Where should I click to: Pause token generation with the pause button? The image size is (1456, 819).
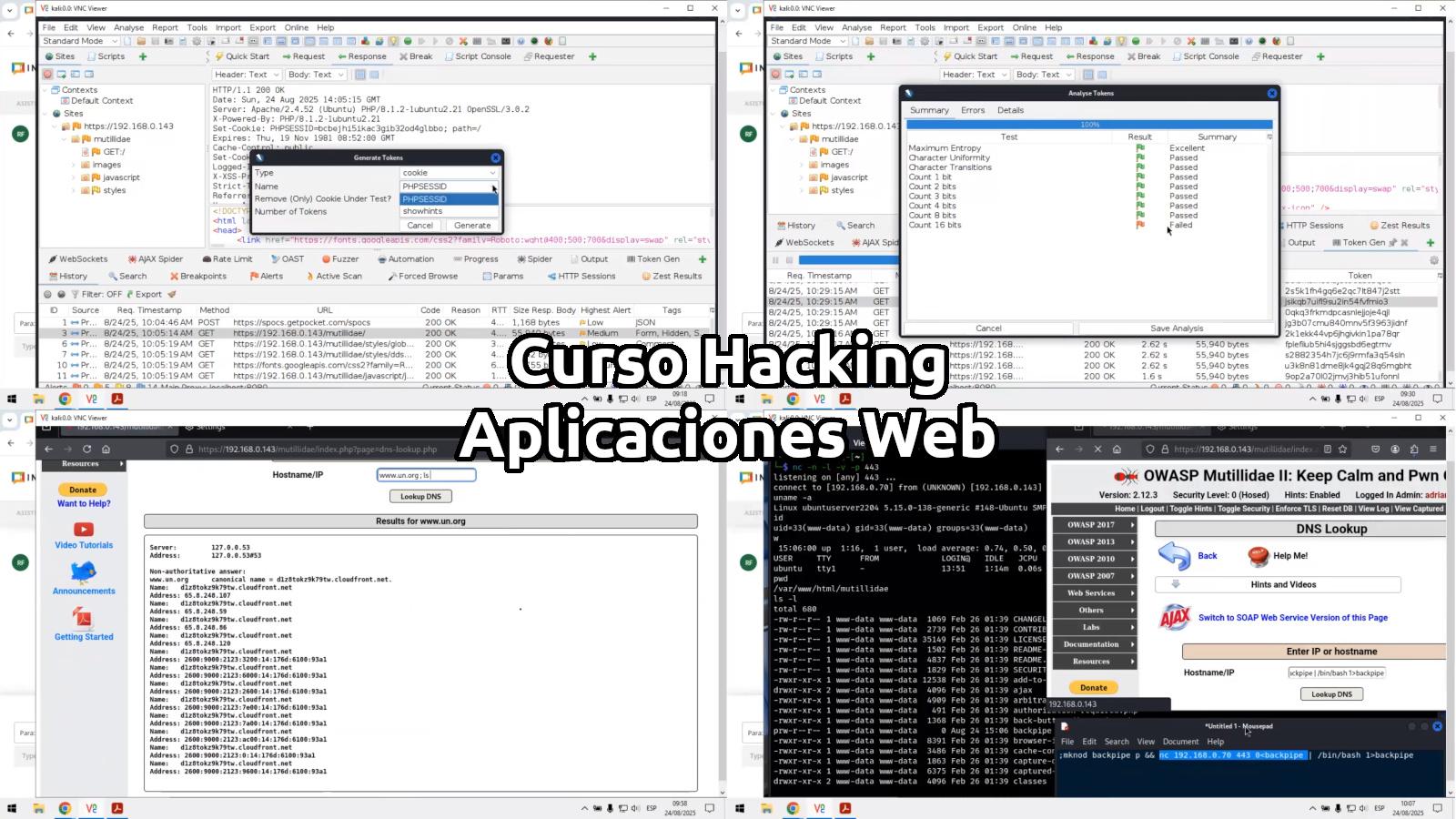(x=776, y=260)
